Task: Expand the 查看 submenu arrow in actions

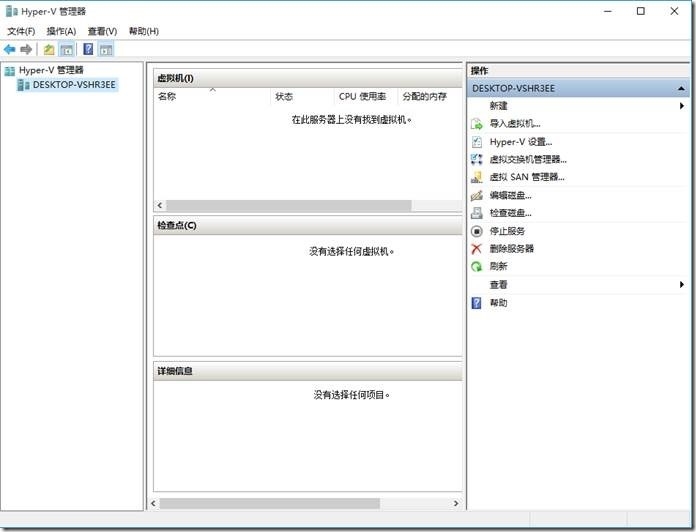Action: 682,285
